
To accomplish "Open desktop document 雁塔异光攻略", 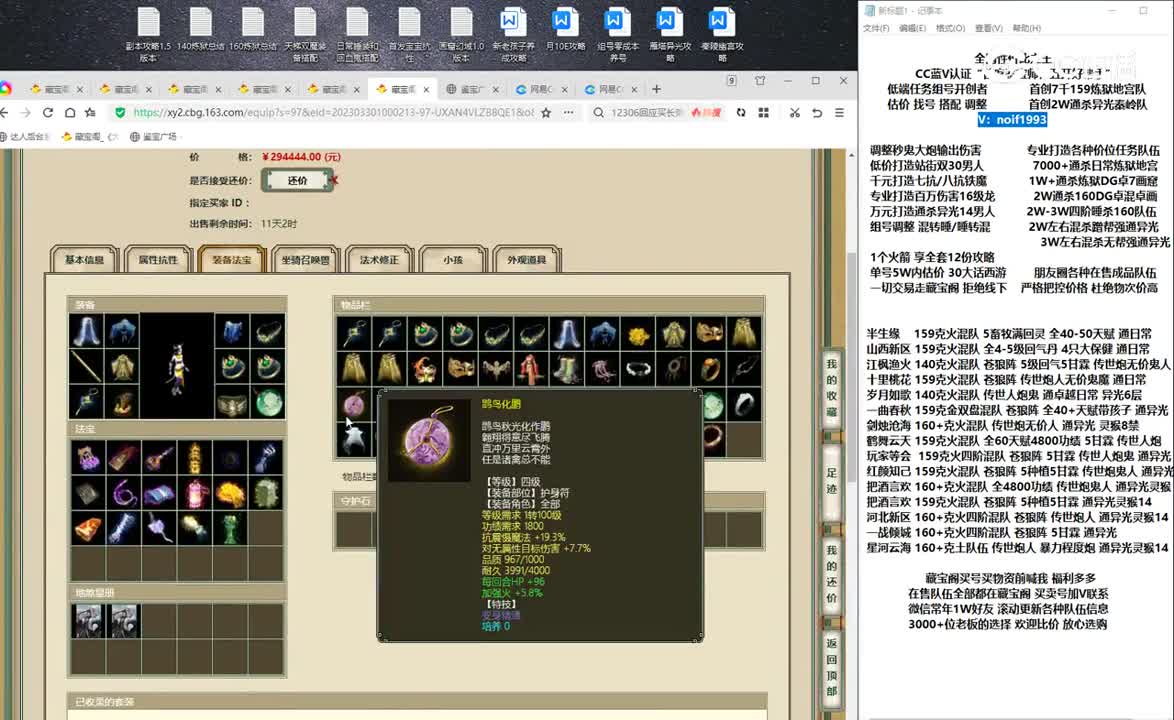I will click(669, 34).
